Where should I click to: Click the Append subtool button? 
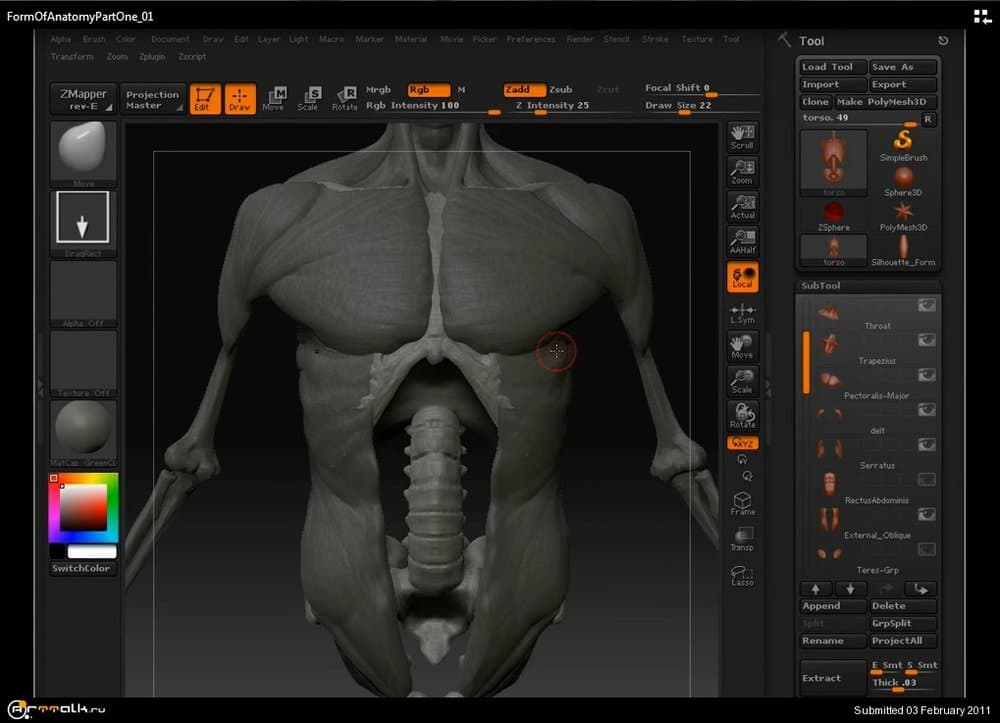tap(832, 606)
